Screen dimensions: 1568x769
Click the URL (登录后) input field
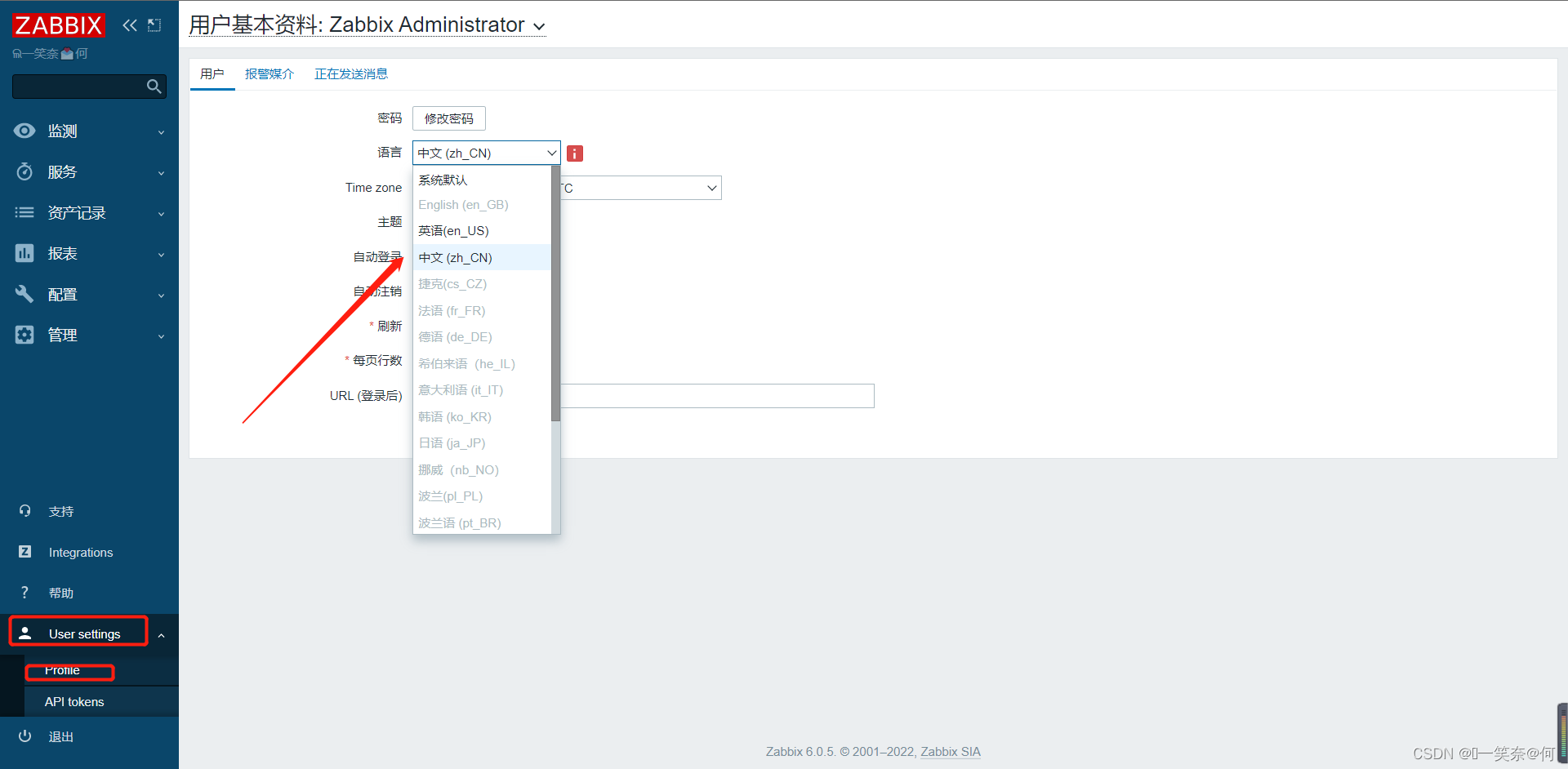coord(717,396)
